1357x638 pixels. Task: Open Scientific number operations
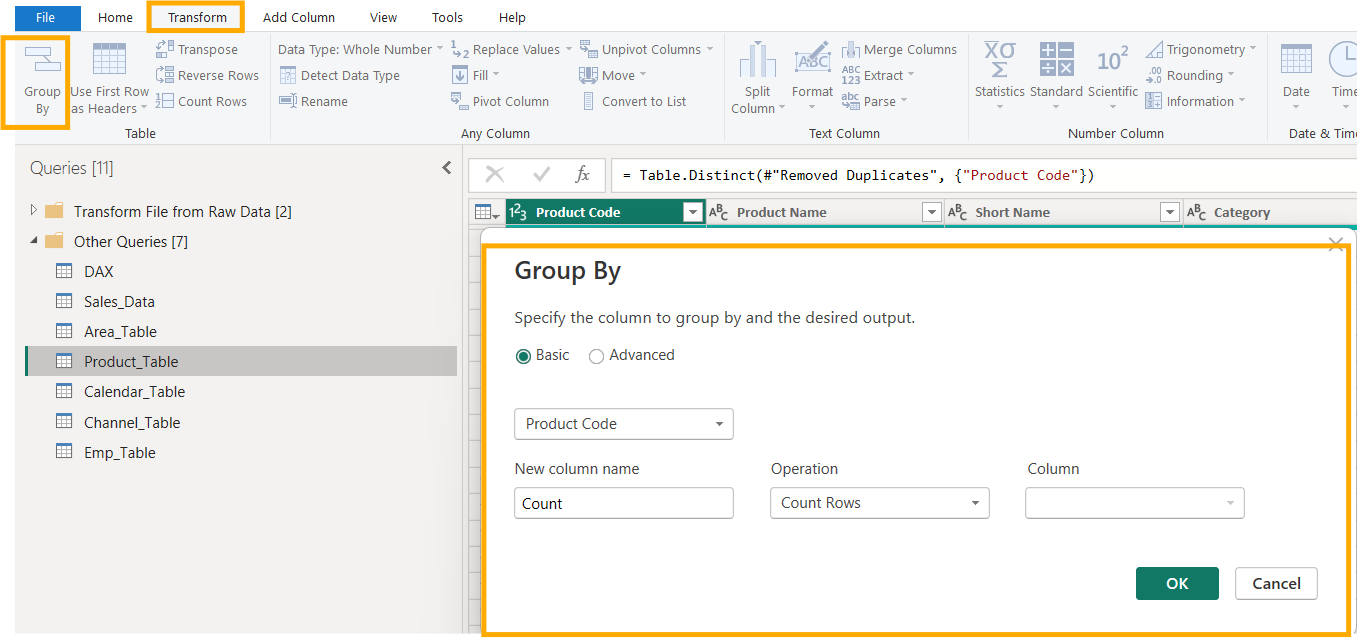[1113, 76]
